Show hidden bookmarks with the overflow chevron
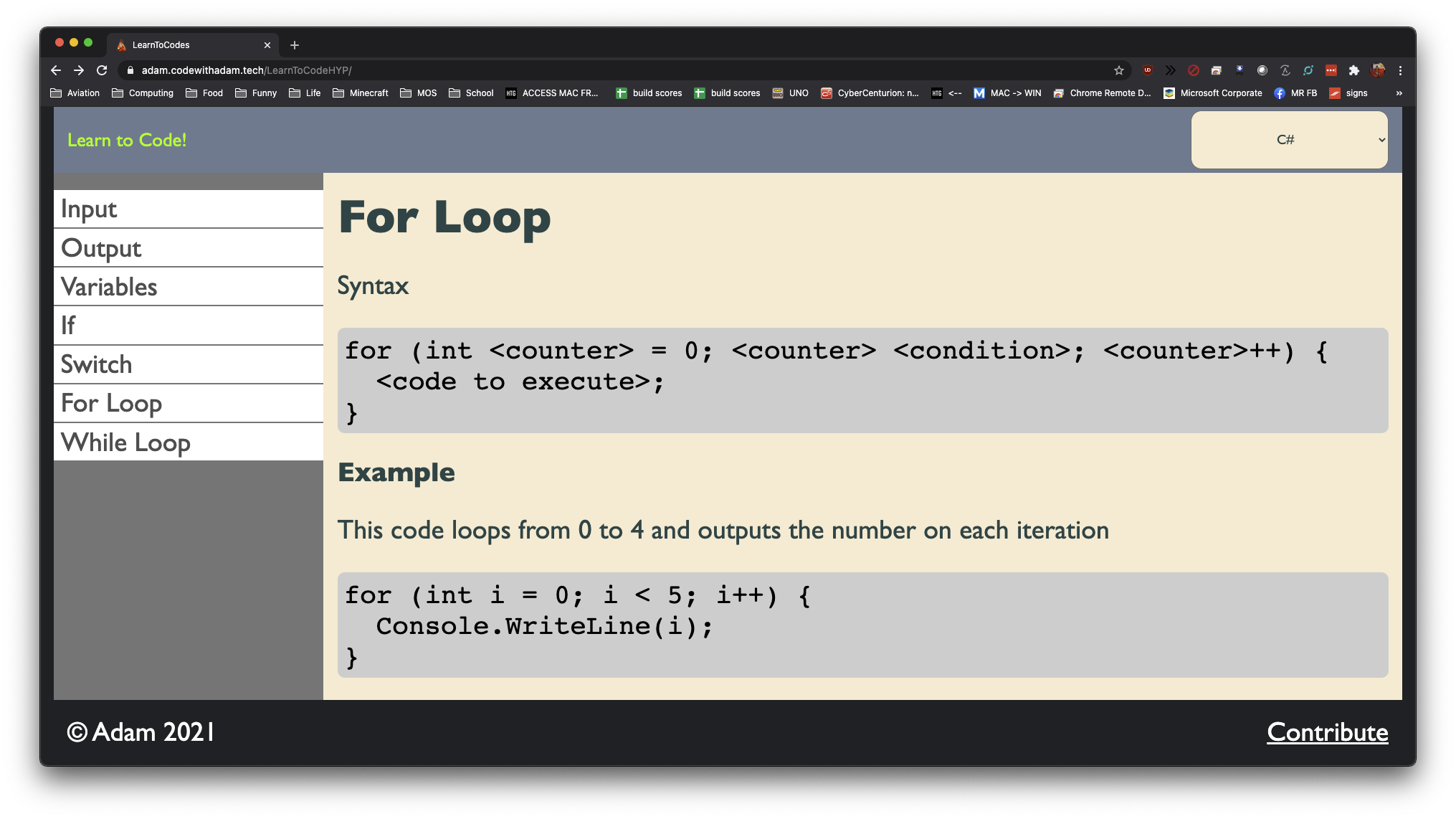This screenshot has height=819, width=1456. (1399, 93)
